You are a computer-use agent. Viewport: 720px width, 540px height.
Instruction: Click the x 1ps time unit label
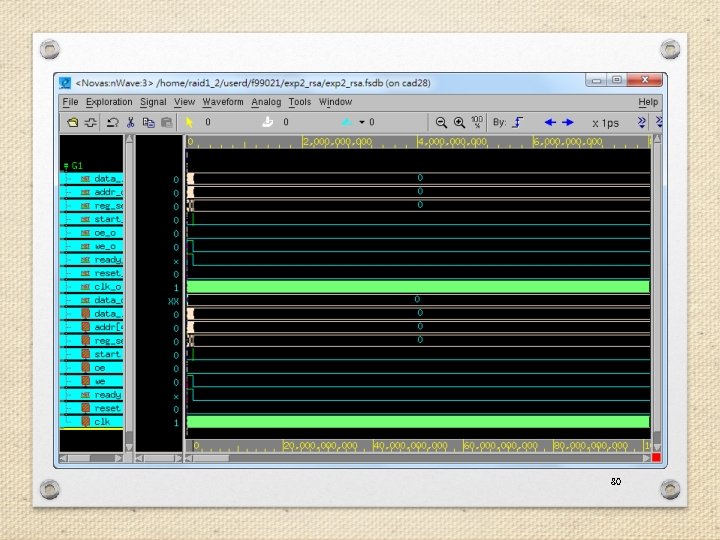(605, 123)
